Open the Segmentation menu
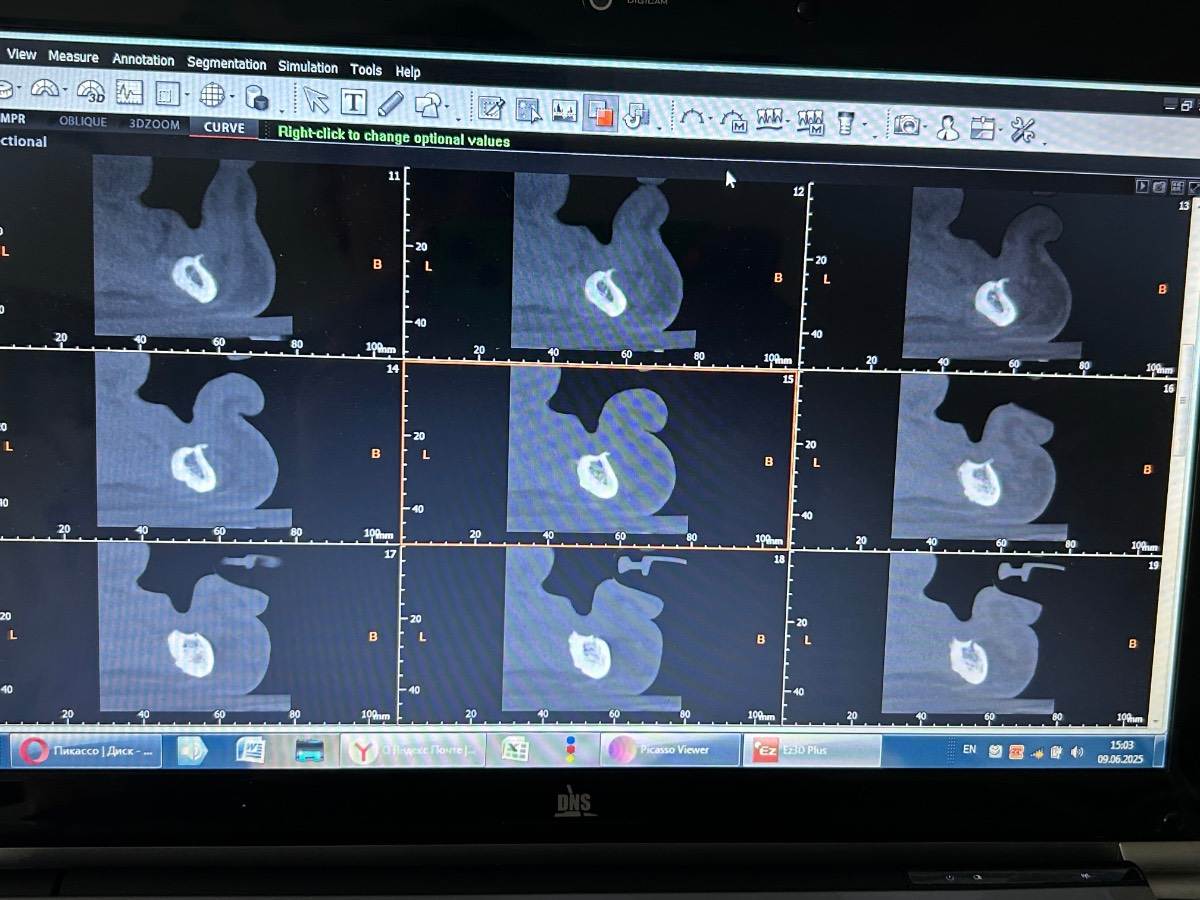 (x=226, y=63)
